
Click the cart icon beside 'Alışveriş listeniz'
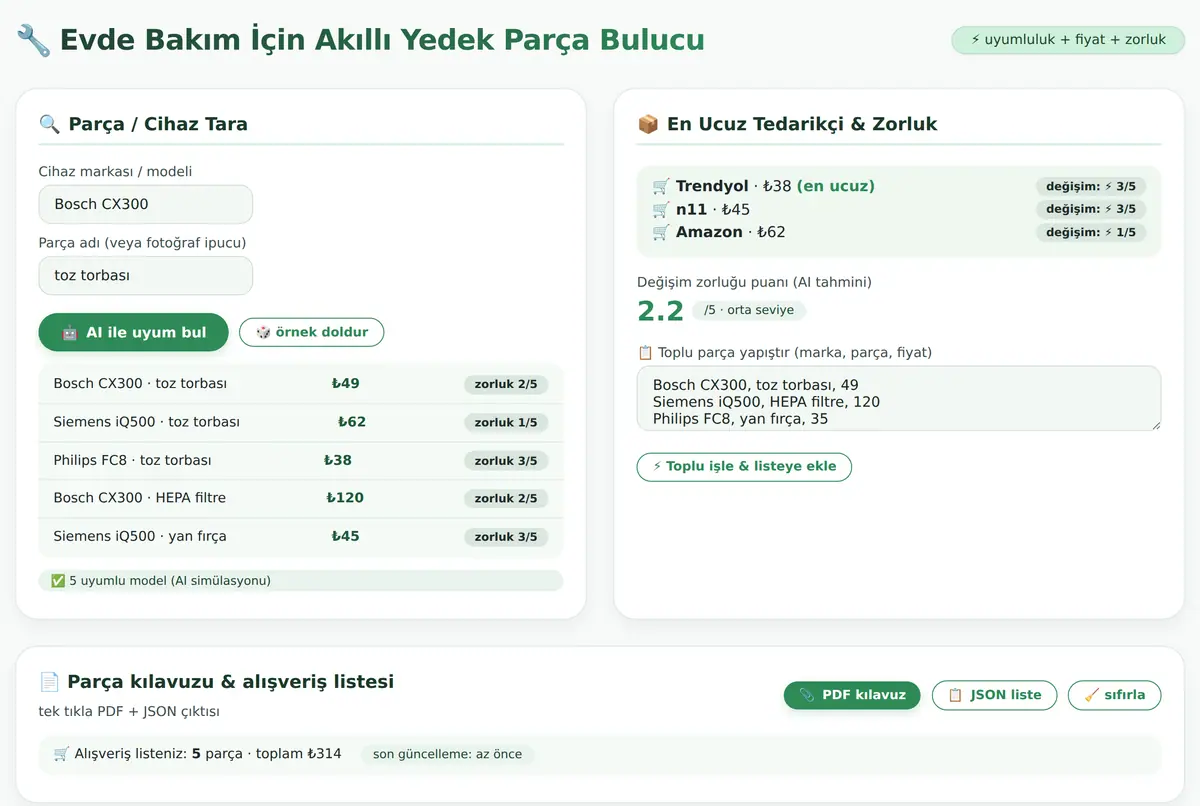click(62, 753)
